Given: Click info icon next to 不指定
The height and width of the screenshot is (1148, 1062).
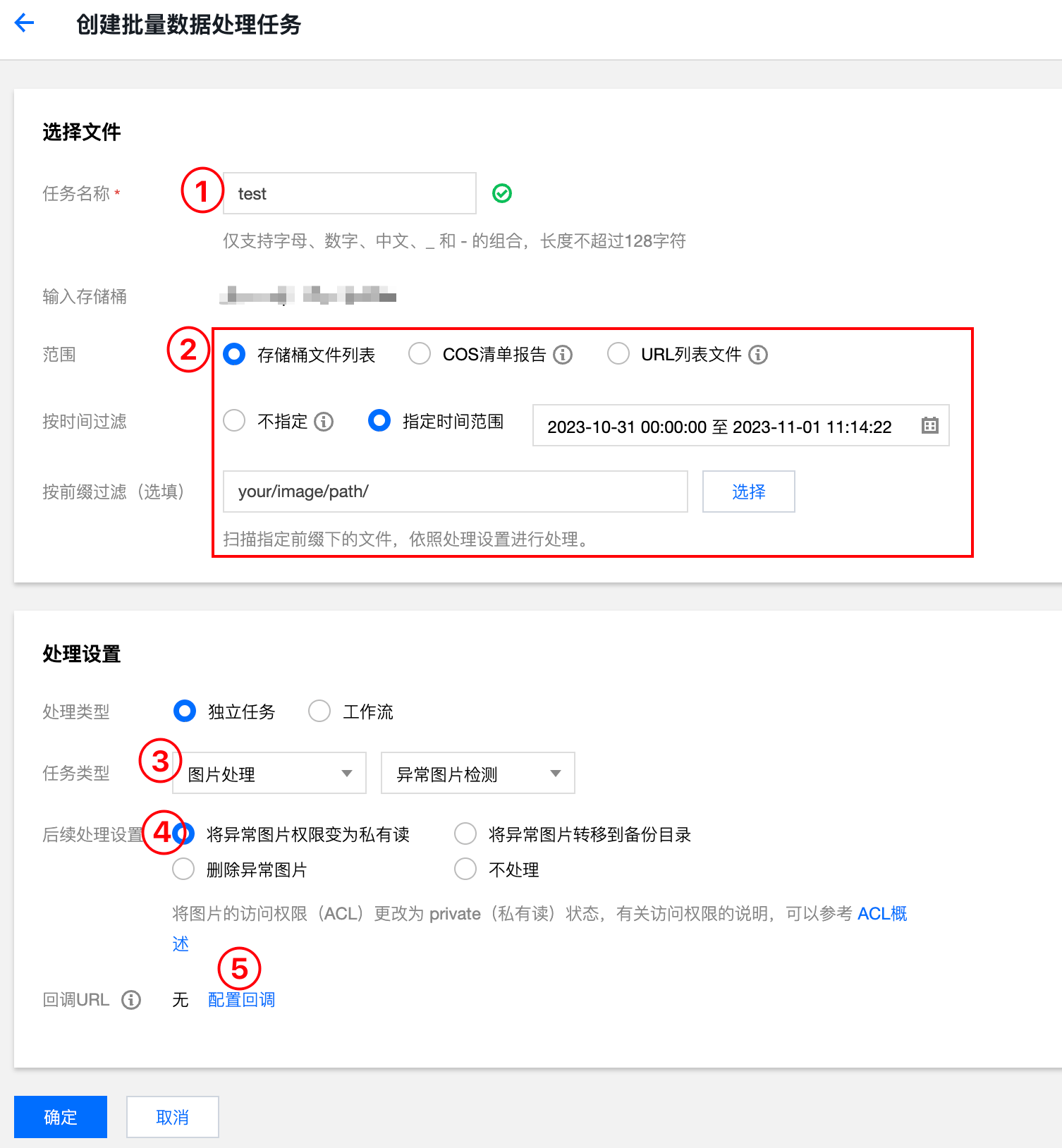Looking at the screenshot, I should coord(324,422).
